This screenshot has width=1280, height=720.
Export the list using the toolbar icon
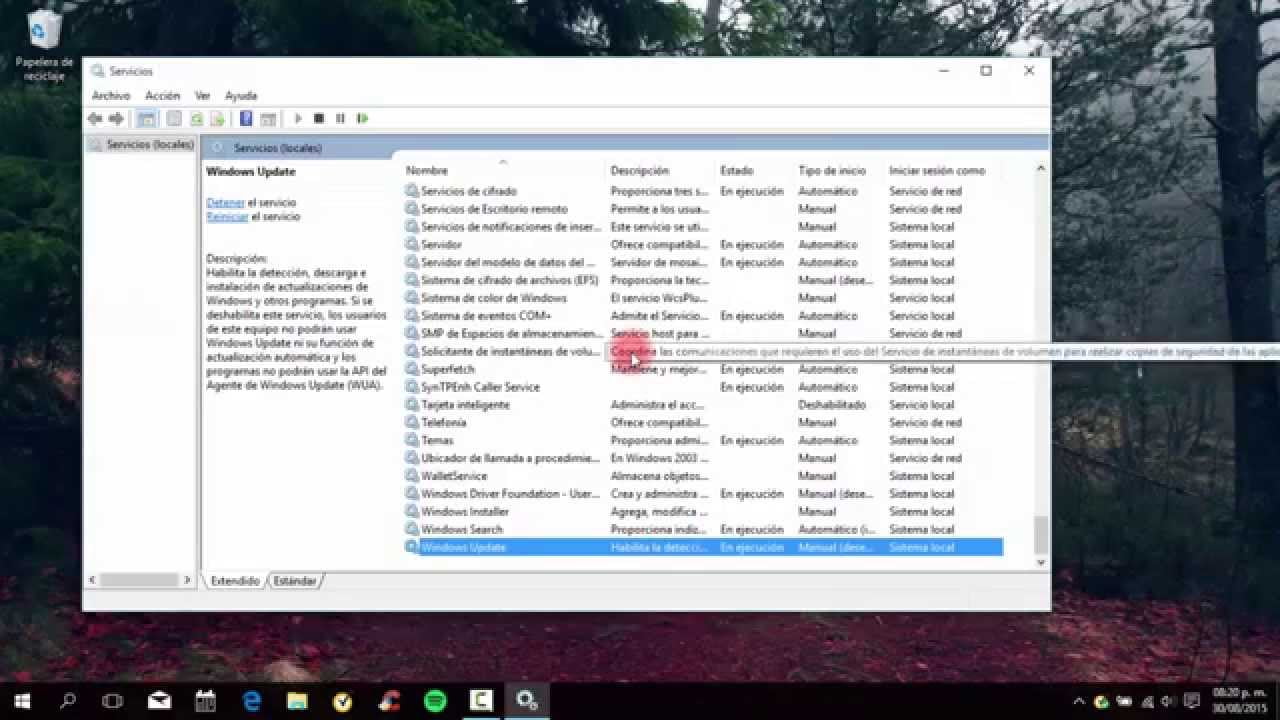click(217, 119)
